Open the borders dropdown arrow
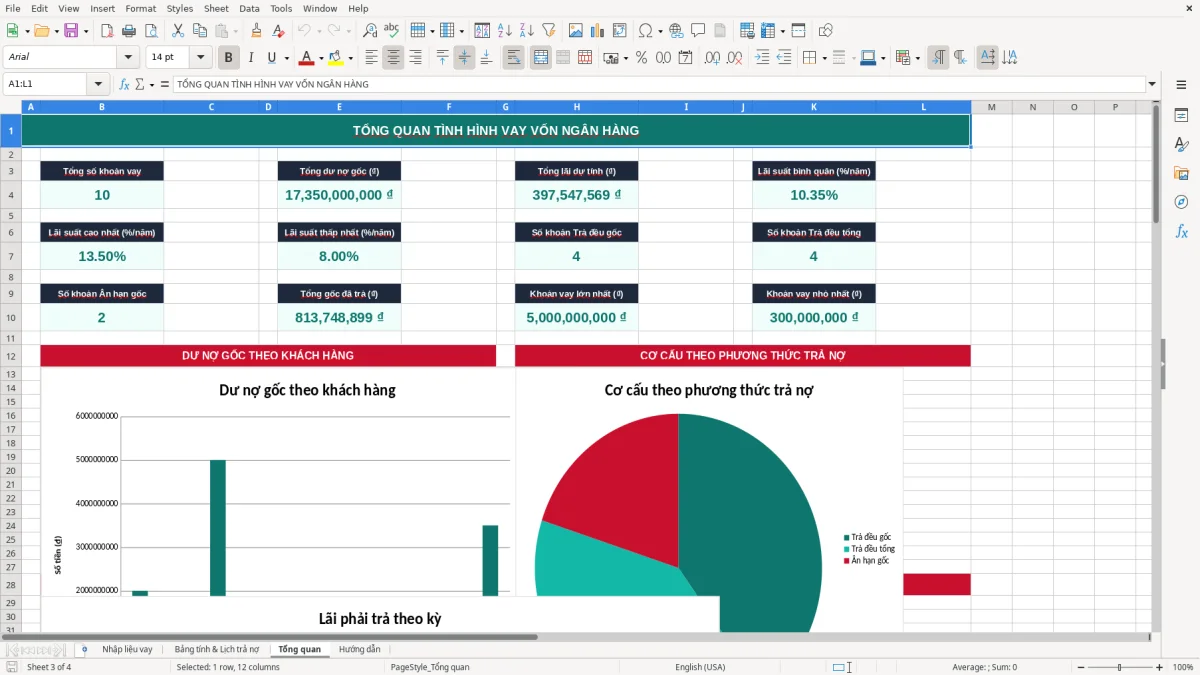Image resolution: width=1200 pixels, height=675 pixels. click(825, 58)
